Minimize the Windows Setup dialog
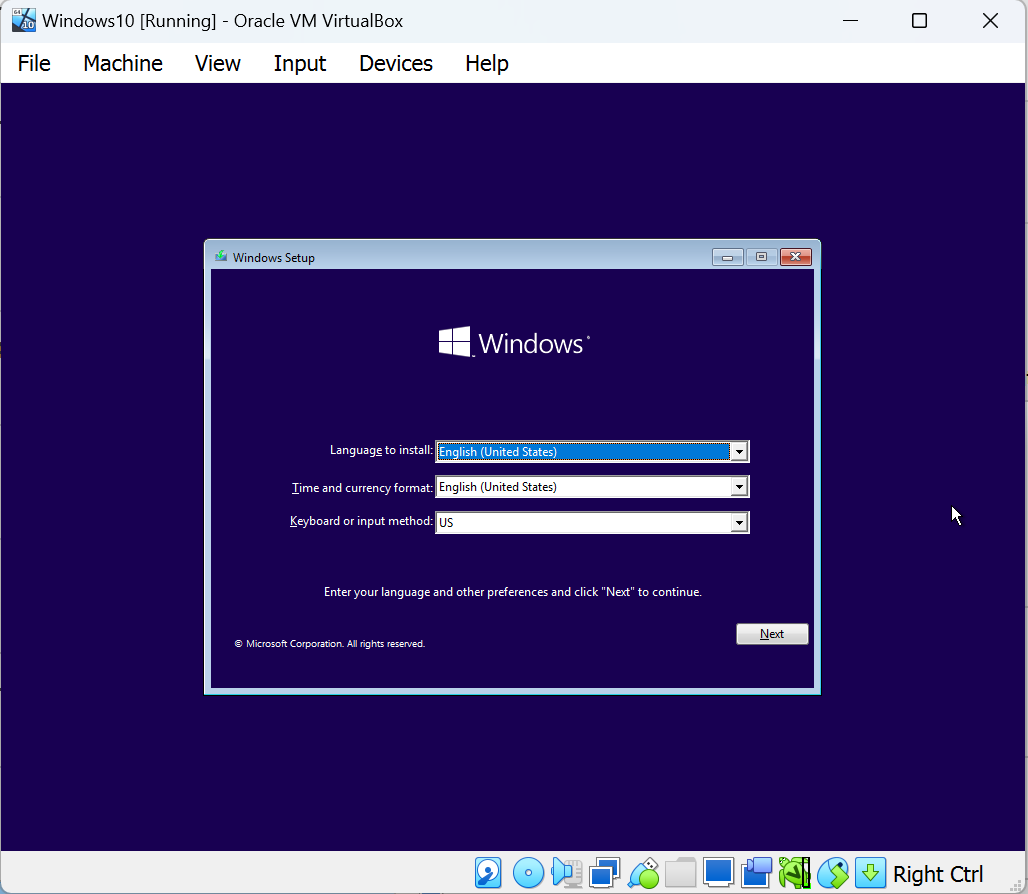1028x894 pixels. (728, 257)
